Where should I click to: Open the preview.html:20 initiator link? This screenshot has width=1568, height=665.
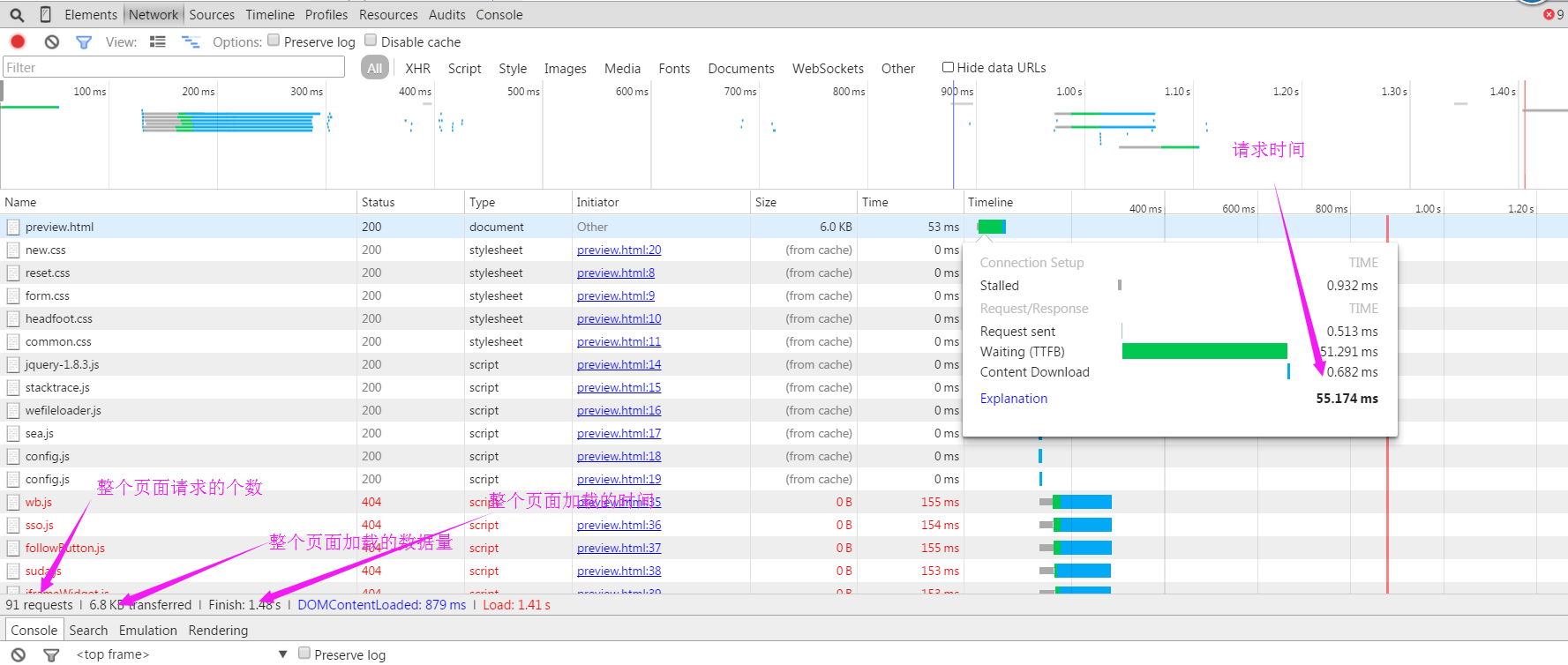click(619, 250)
